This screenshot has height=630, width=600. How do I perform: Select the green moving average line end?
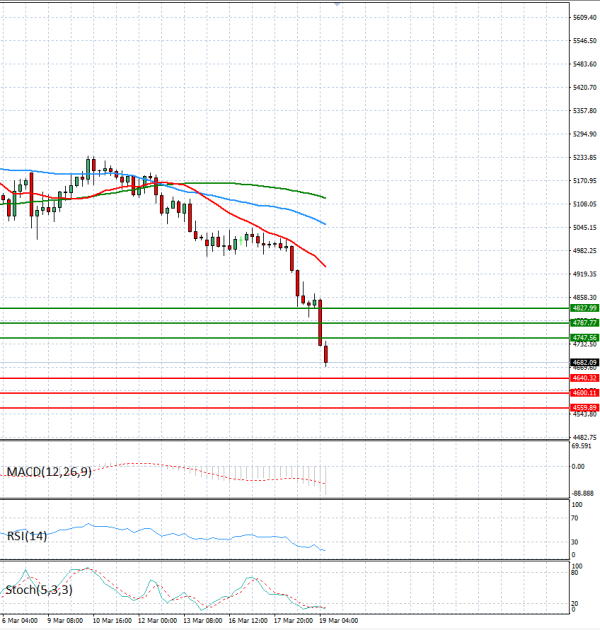tap(325, 197)
